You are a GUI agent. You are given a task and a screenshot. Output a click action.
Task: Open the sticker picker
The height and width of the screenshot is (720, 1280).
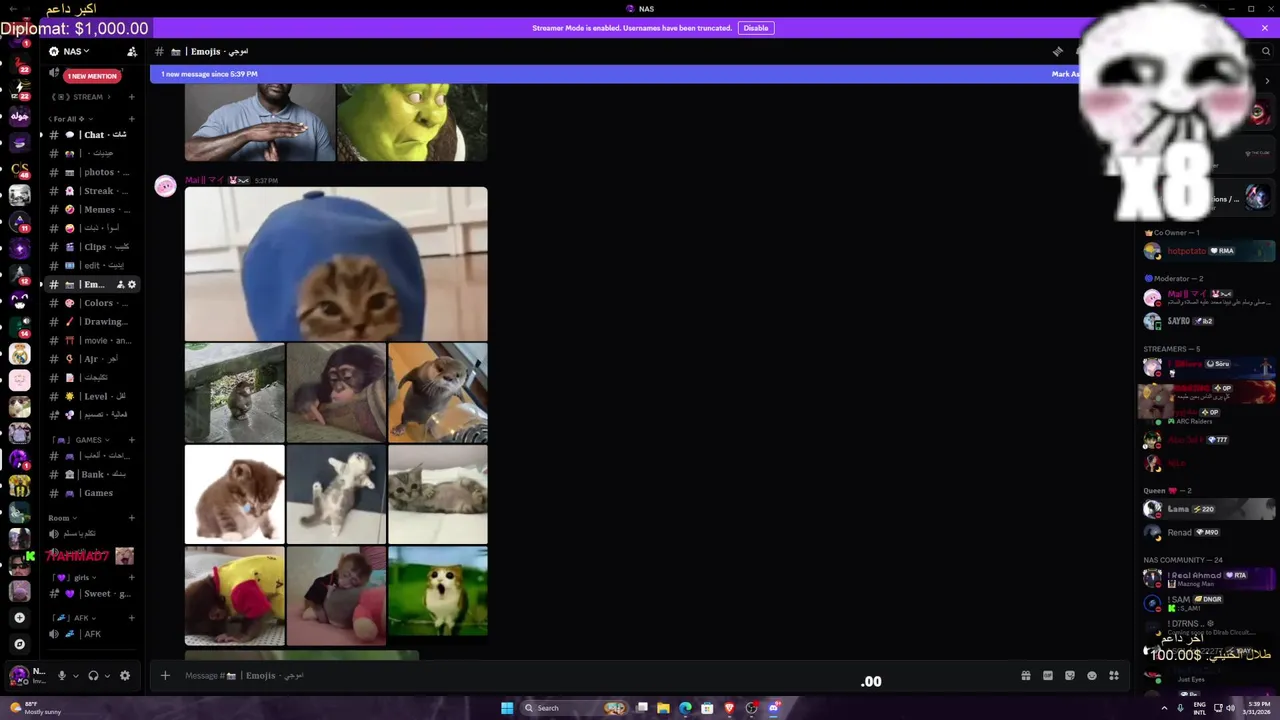point(1070,676)
